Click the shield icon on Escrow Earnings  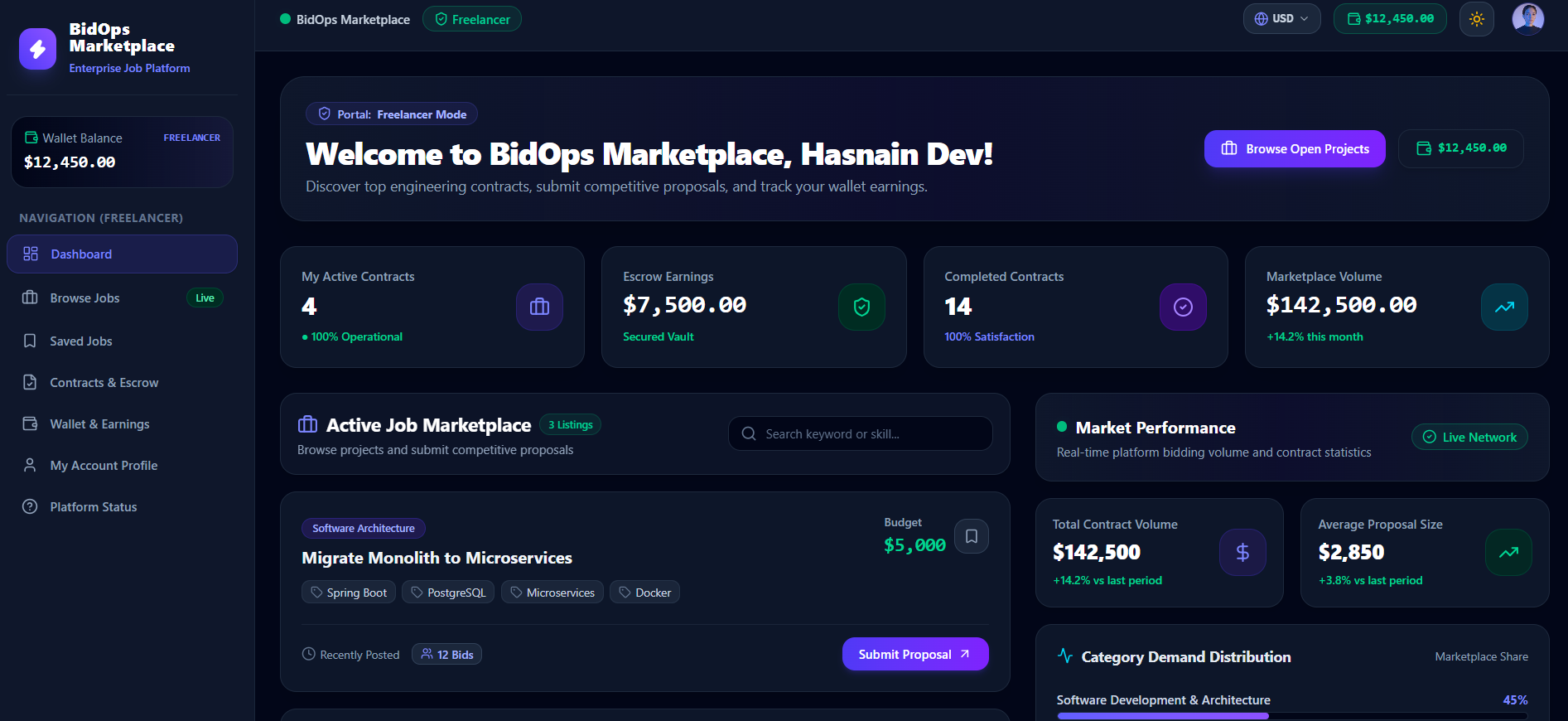(x=861, y=307)
